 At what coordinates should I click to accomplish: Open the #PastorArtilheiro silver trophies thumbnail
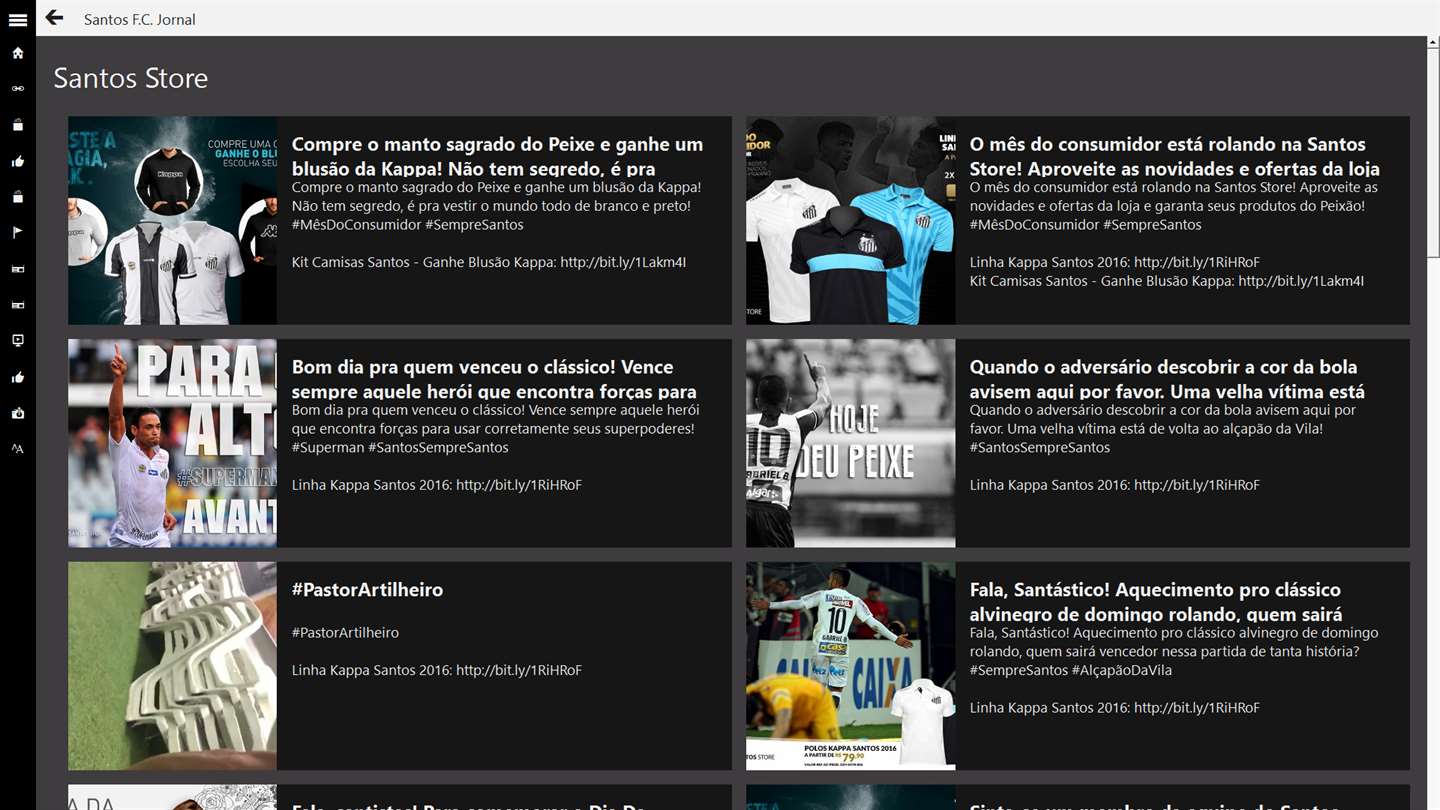click(x=172, y=666)
